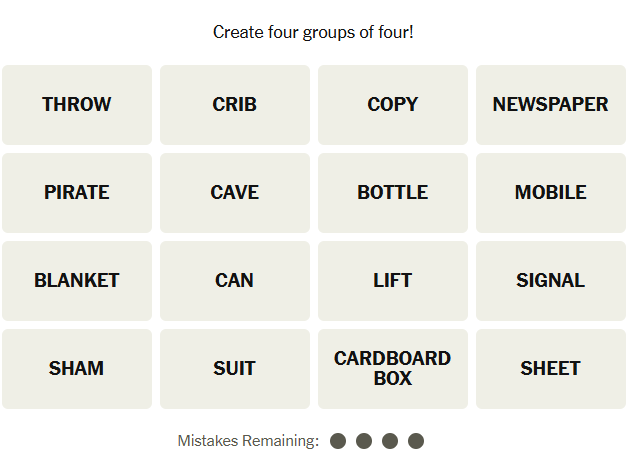Toggle the LIFT word tile
Image resolution: width=631 pixels, height=456 pixels.
pyautogui.click(x=393, y=281)
